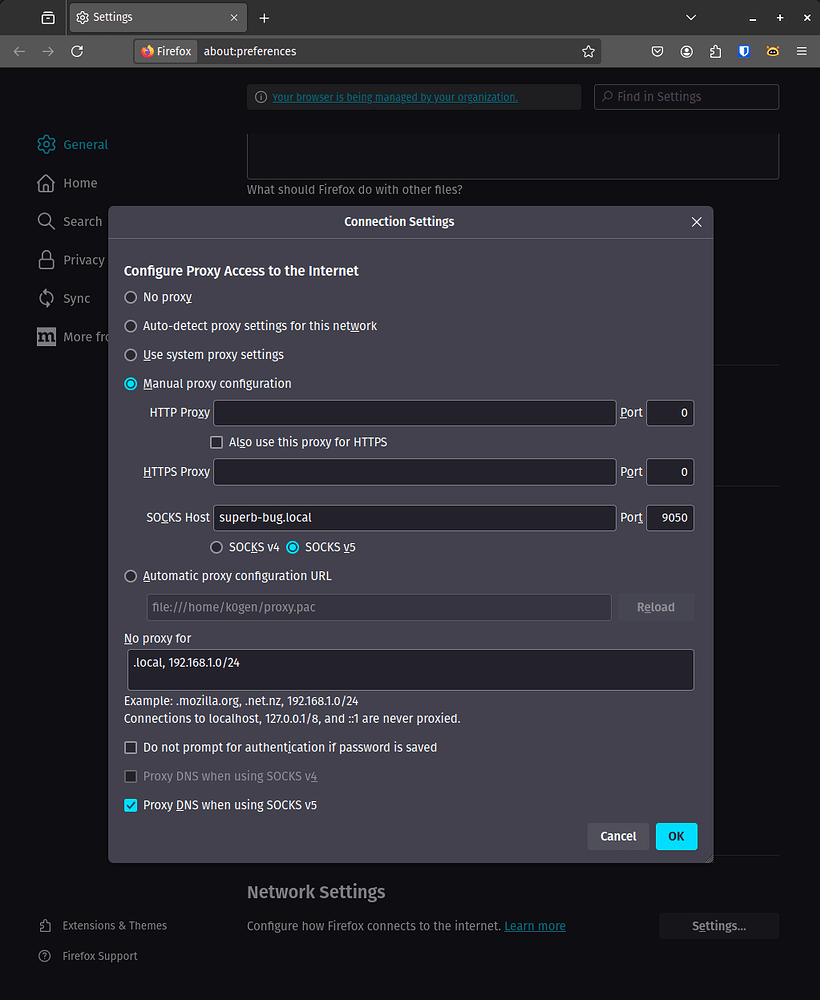Open Search settings from the sidebar
The image size is (820, 1000).
click(x=78, y=221)
